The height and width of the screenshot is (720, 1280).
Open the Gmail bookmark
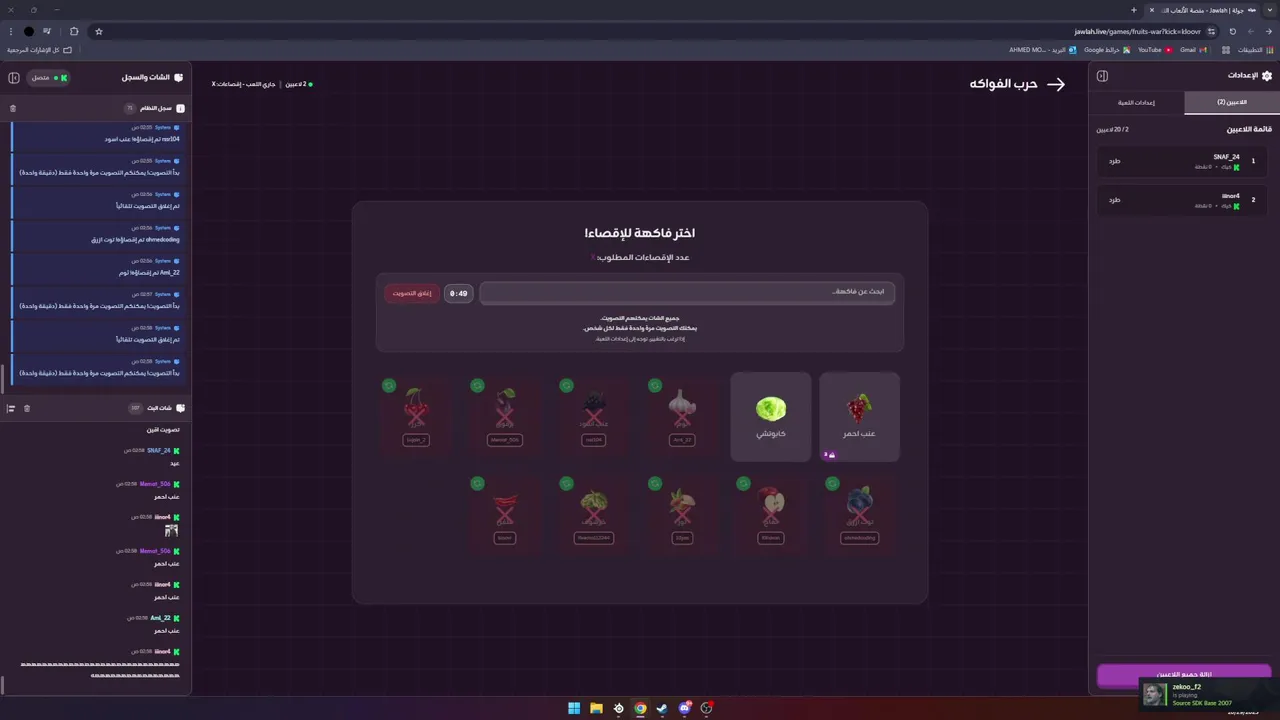(x=1193, y=49)
